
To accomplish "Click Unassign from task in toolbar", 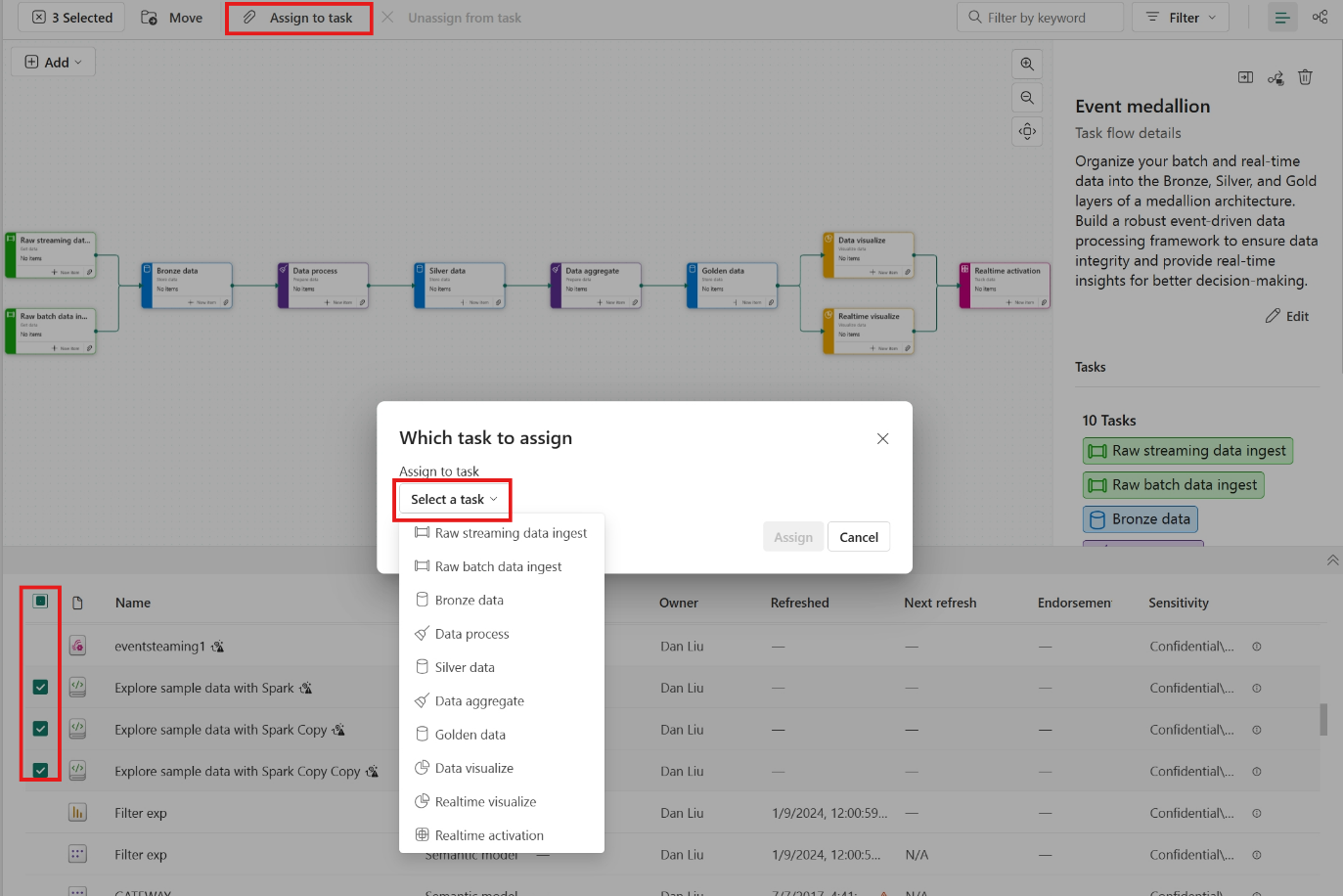I will pos(452,18).
